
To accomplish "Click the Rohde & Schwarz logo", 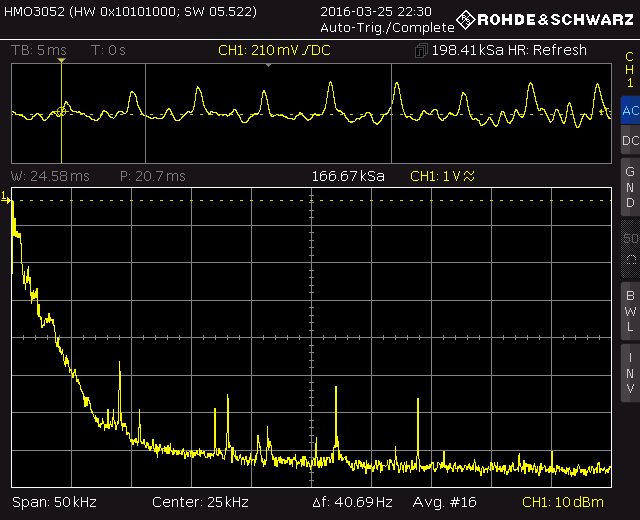I will coord(546,19).
